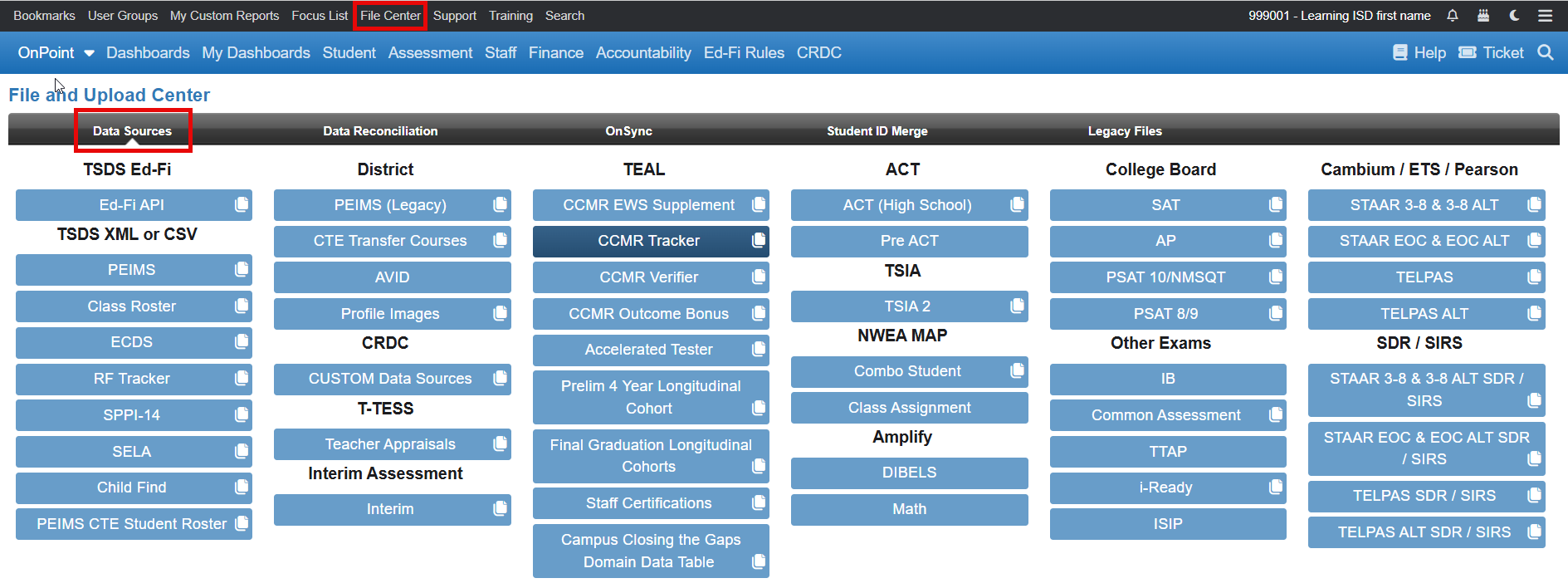1568x588 pixels.
Task: Open a support Ticket
Action: 1491,52
